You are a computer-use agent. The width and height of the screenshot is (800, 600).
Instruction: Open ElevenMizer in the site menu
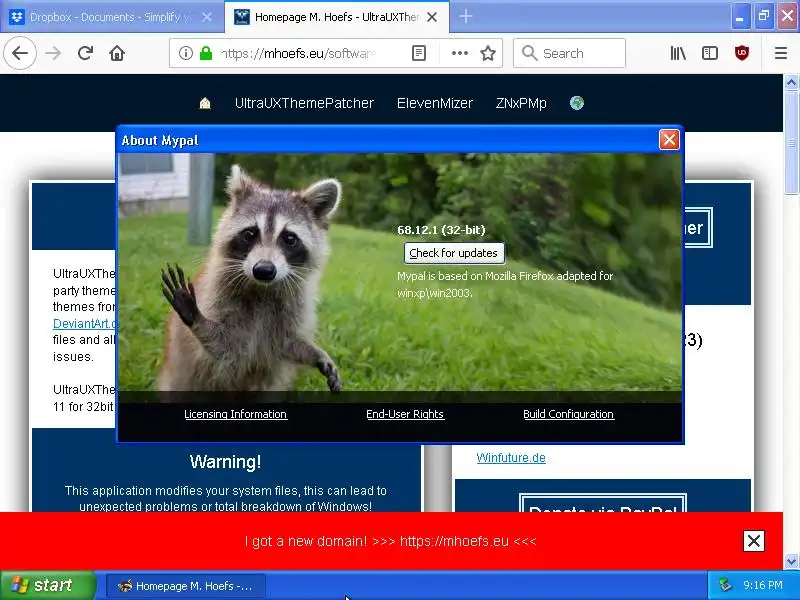pyautogui.click(x=435, y=103)
